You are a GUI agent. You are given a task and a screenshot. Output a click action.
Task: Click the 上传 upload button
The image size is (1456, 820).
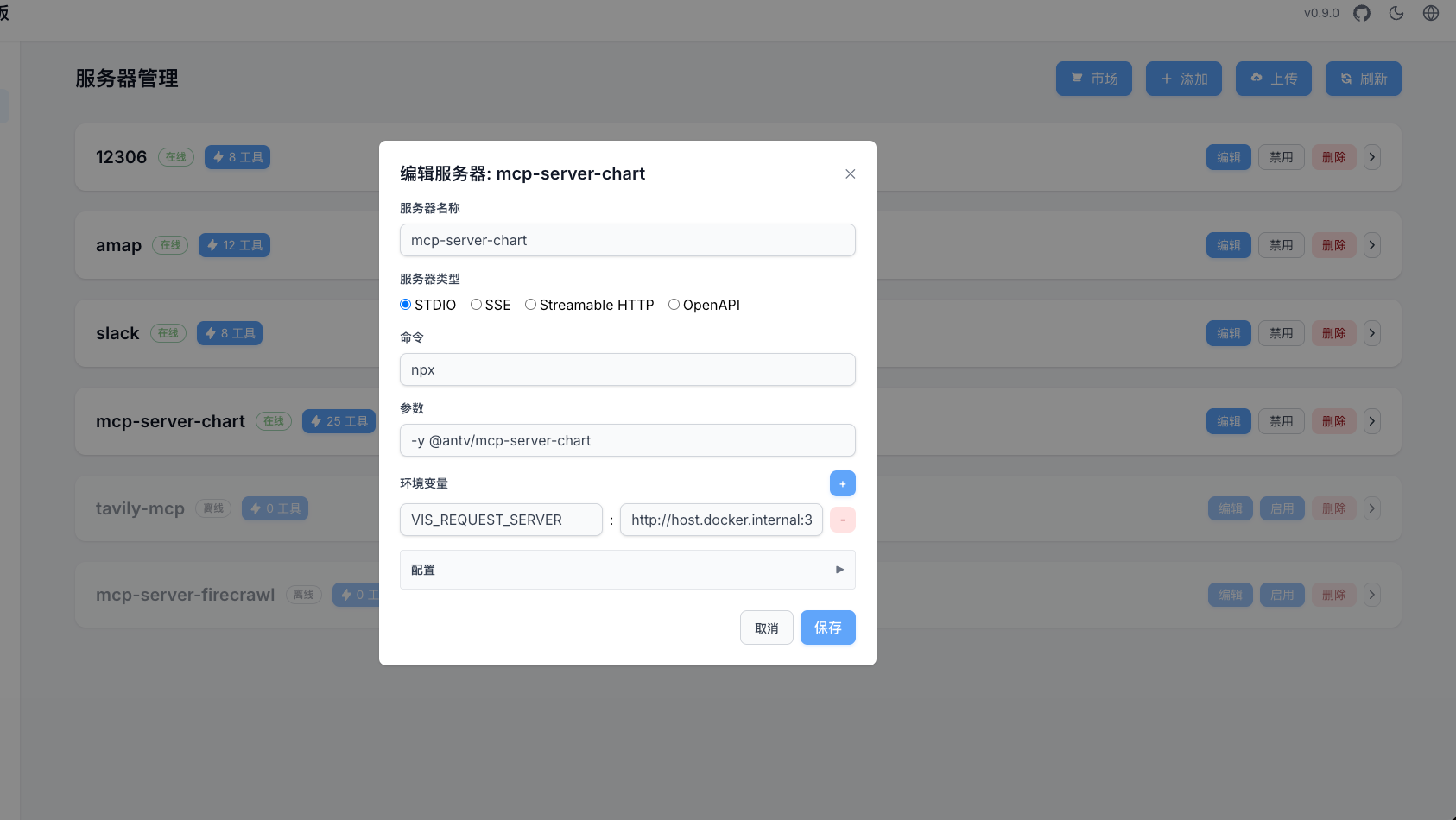pos(1274,79)
